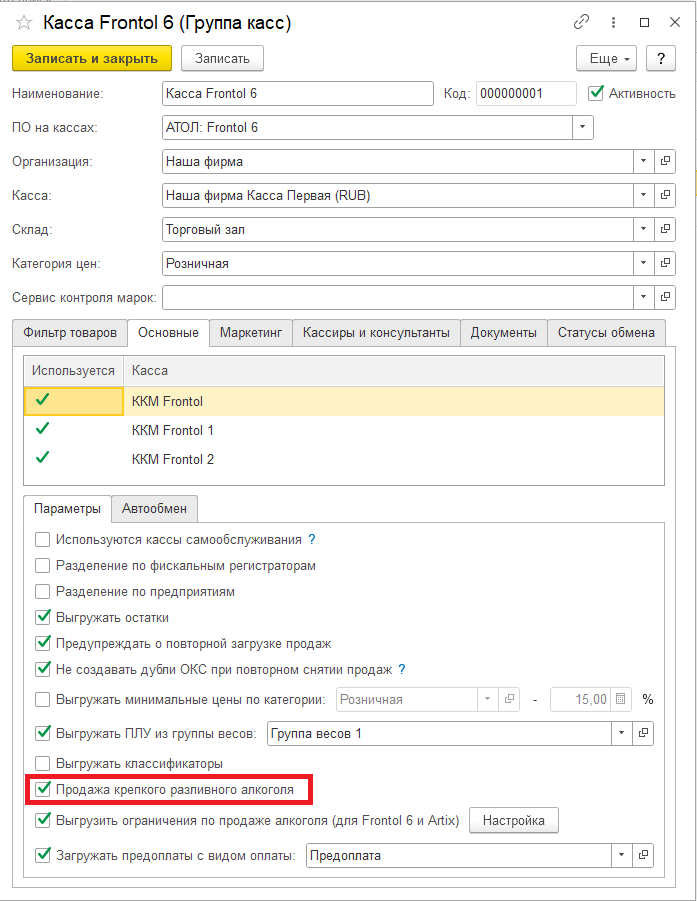Open the Склад item with its open icon
Image resolution: width=697 pixels, height=901 pixels.
tap(667, 229)
